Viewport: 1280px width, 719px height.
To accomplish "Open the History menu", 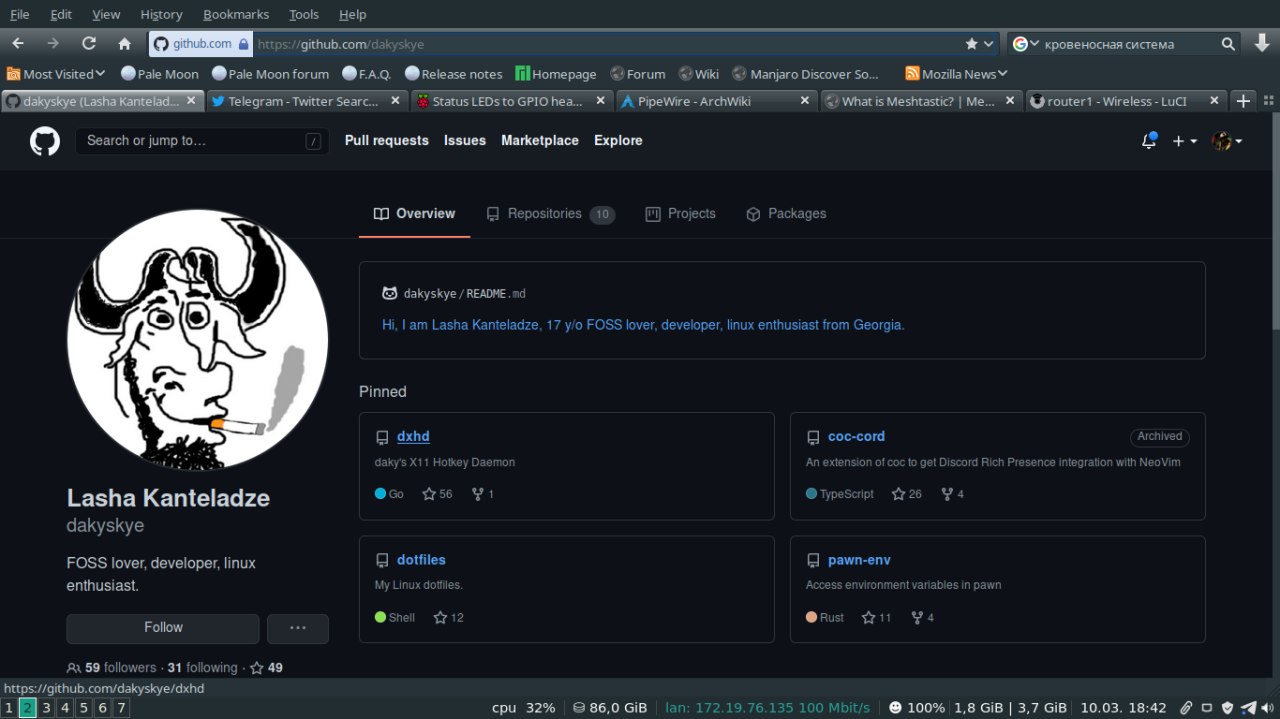I will coord(161,14).
